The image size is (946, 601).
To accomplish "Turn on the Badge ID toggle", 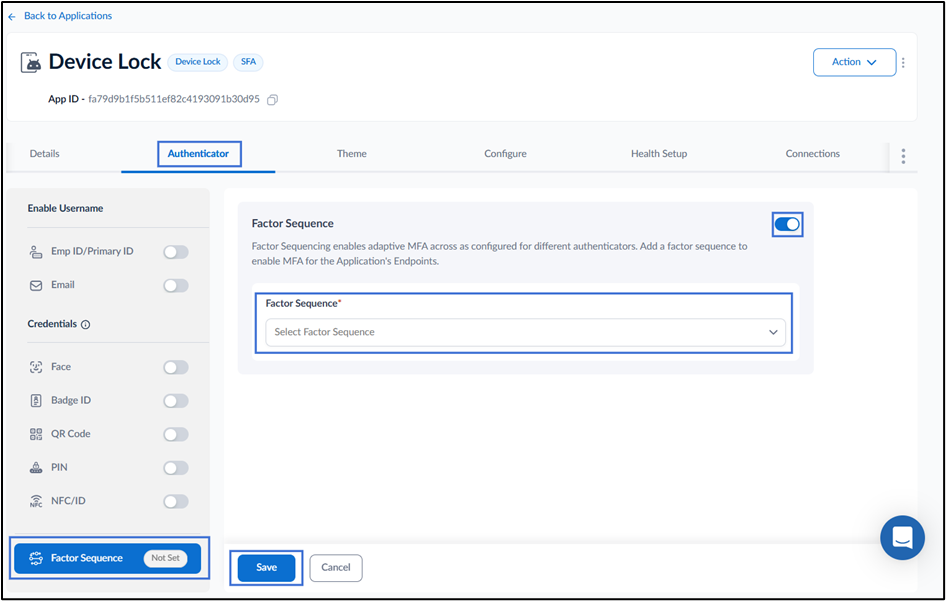I will click(x=176, y=401).
